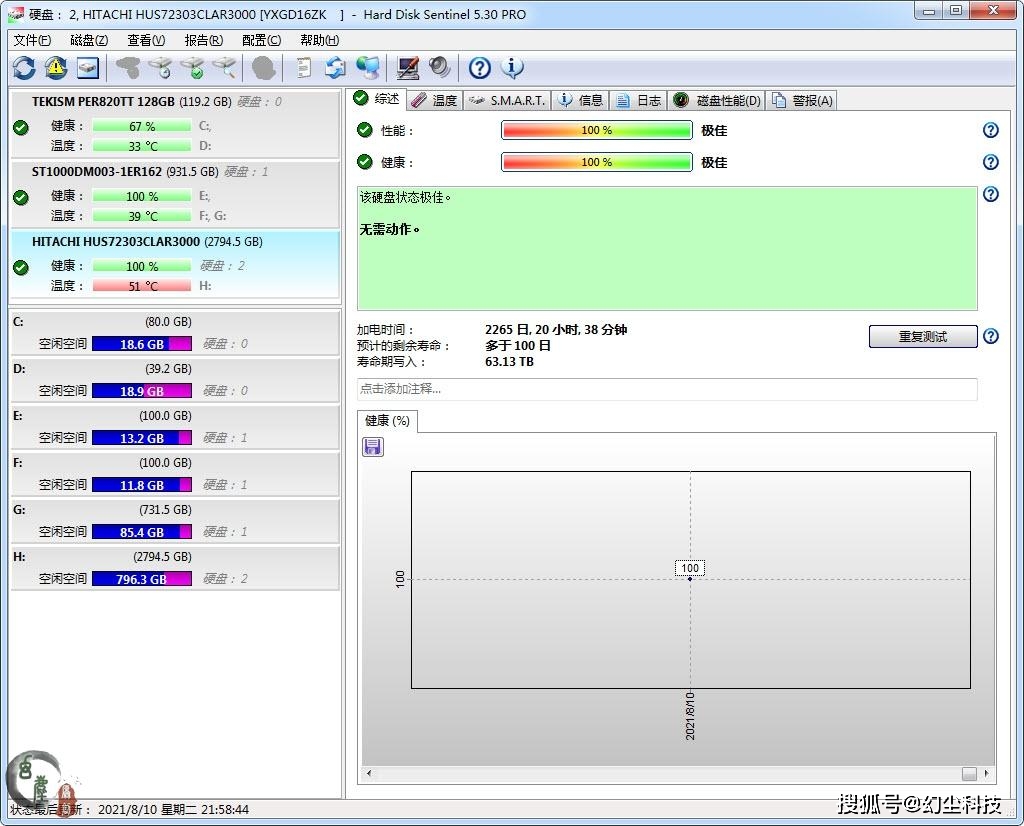This screenshot has width=1024, height=826.
Task: Click the refresh icon with yellow warning triangle
Action: coord(56,68)
